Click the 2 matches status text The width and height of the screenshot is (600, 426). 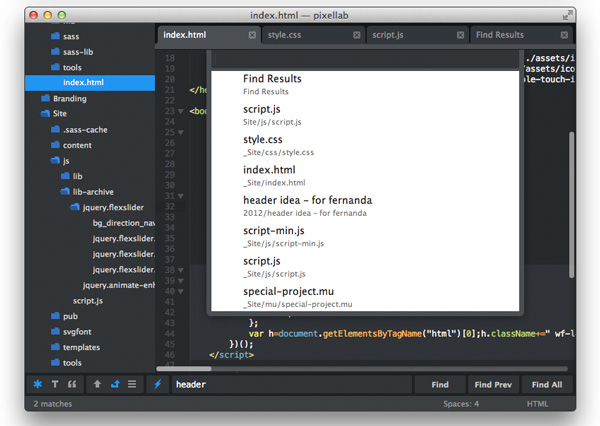click(53, 404)
